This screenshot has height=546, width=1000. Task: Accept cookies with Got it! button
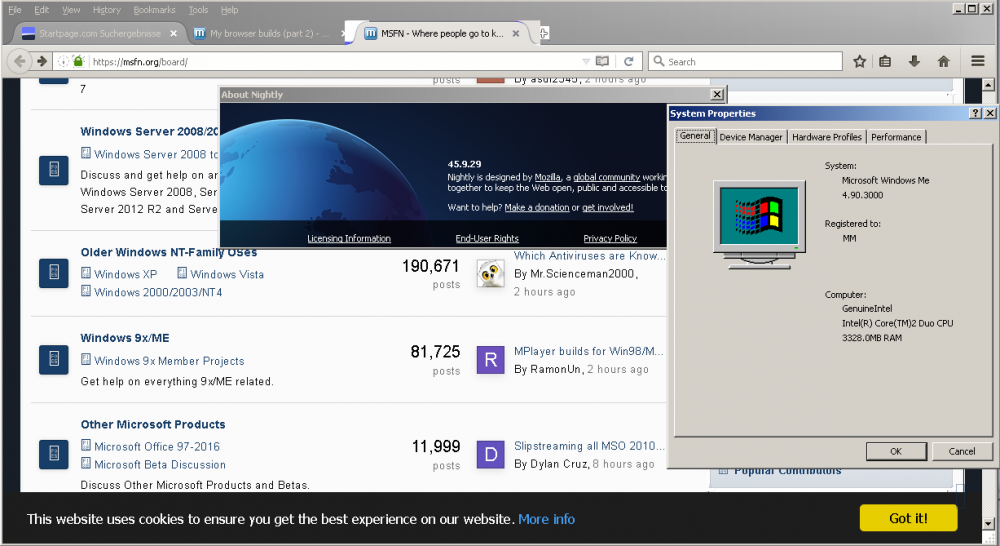click(x=908, y=518)
